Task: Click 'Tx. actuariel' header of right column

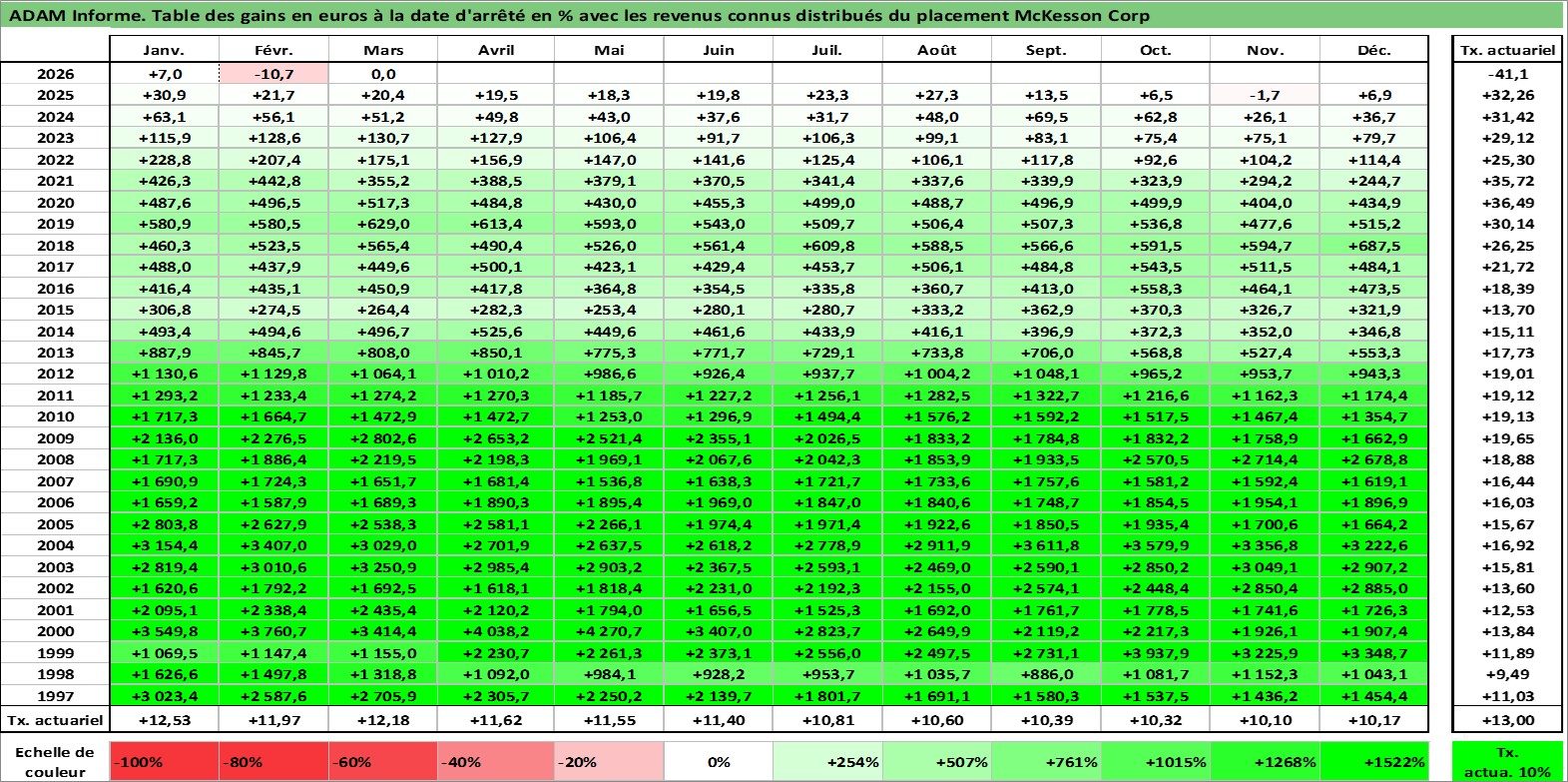Action: tap(1507, 50)
